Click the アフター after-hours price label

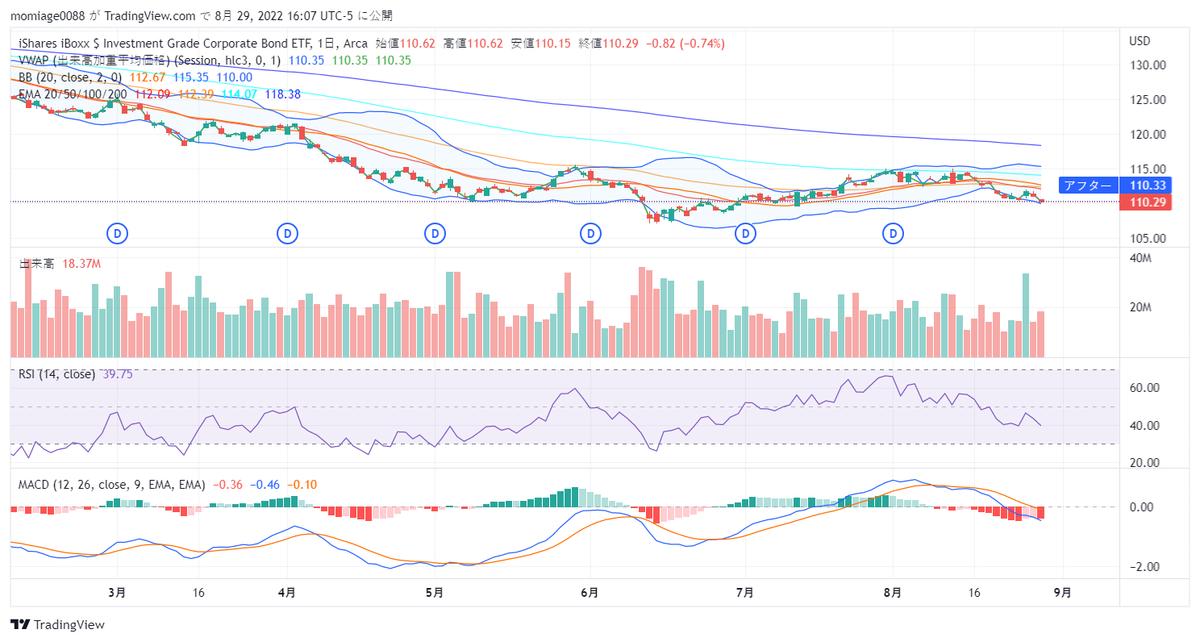(1088, 185)
